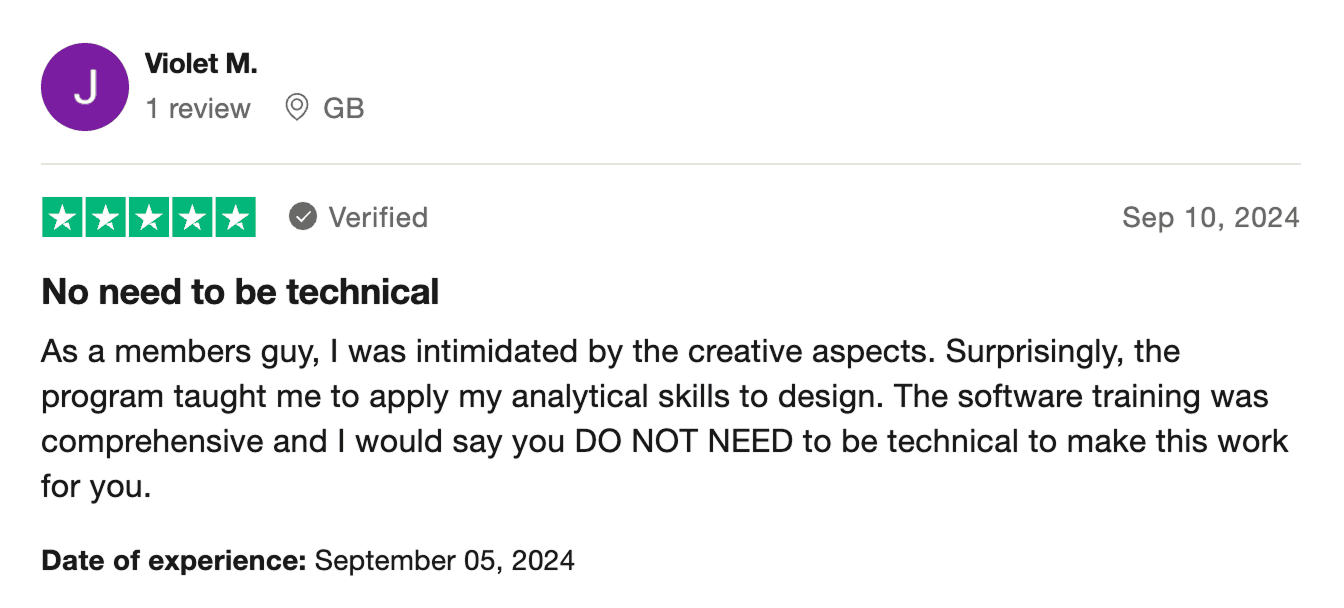The width and height of the screenshot is (1344, 608).
Task: Click the "Date of experience:" label
Action: (x=173, y=560)
